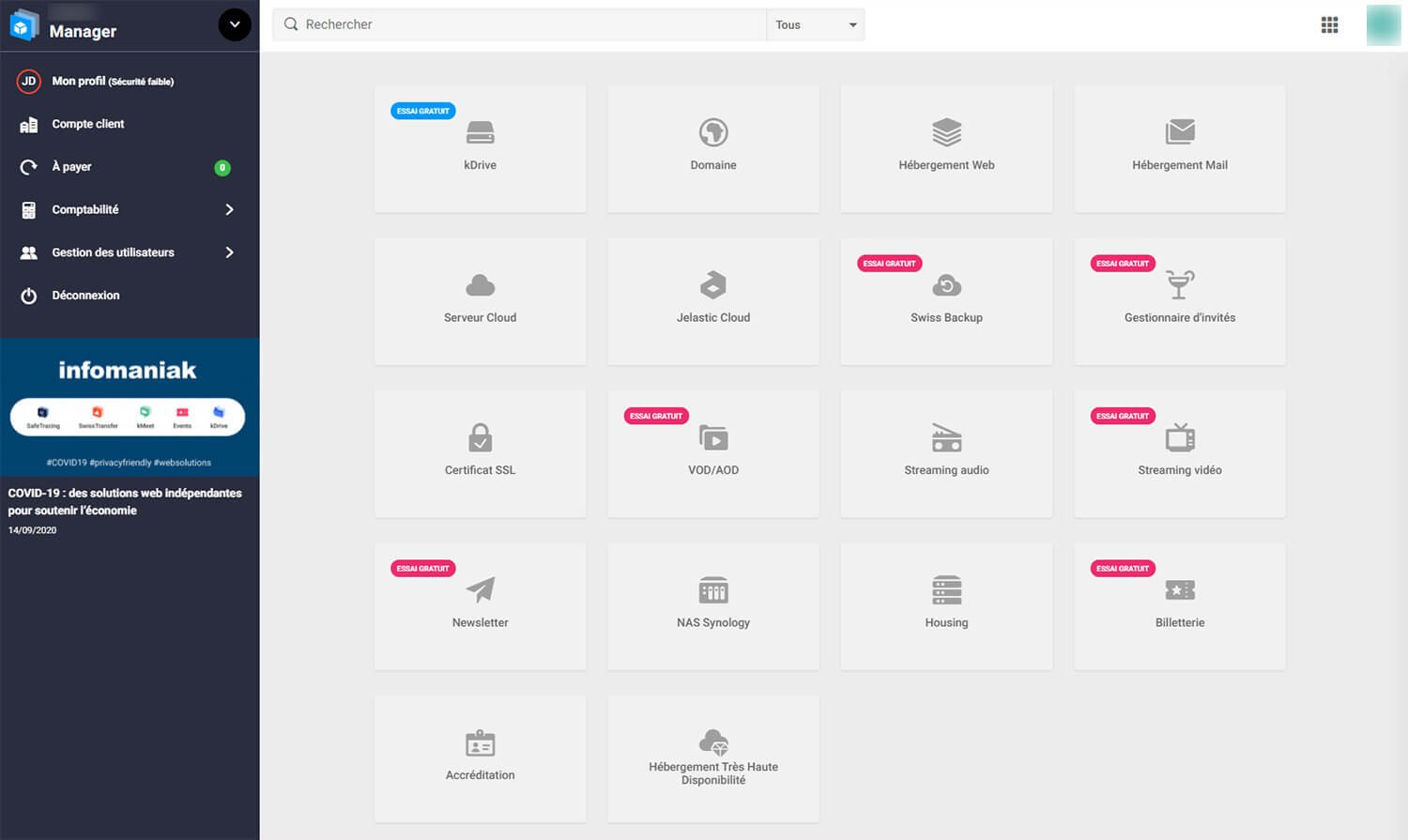Click the Certificat SSL padlock icon
Image resolution: width=1408 pixels, height=840 pixels.
480,437
